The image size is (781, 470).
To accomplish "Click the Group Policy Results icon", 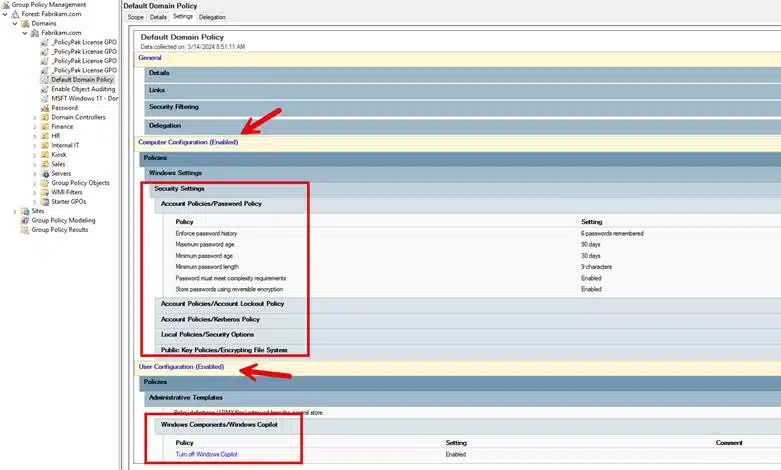I will point(24,230).
